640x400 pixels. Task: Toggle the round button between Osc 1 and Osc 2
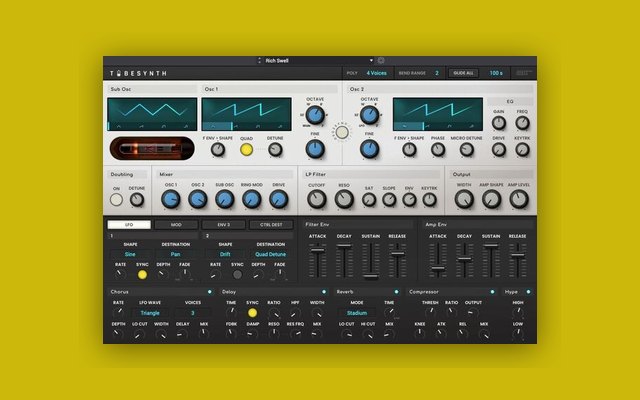(342, 132)
